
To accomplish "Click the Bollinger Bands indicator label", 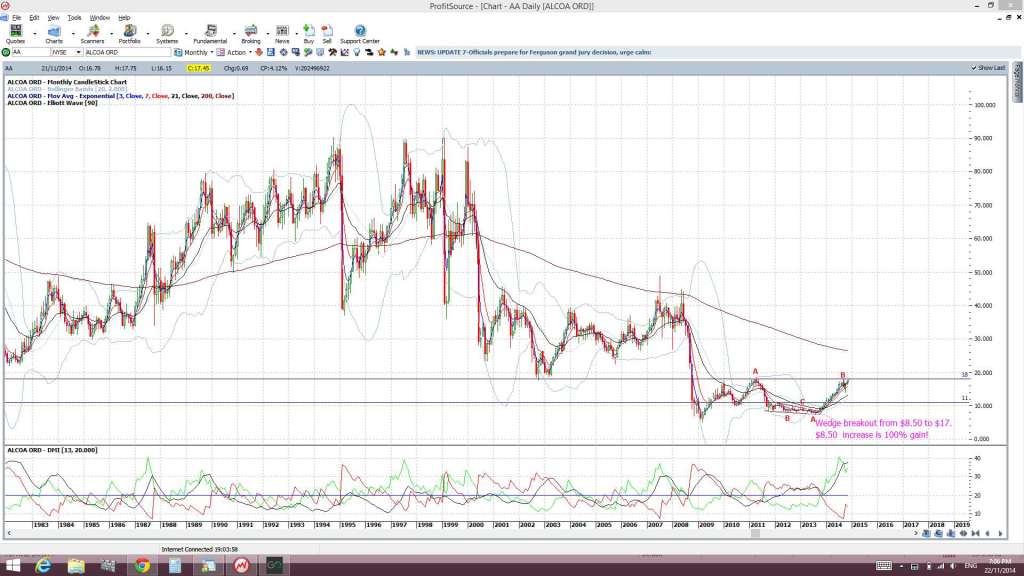I will (x=67, y=89).
